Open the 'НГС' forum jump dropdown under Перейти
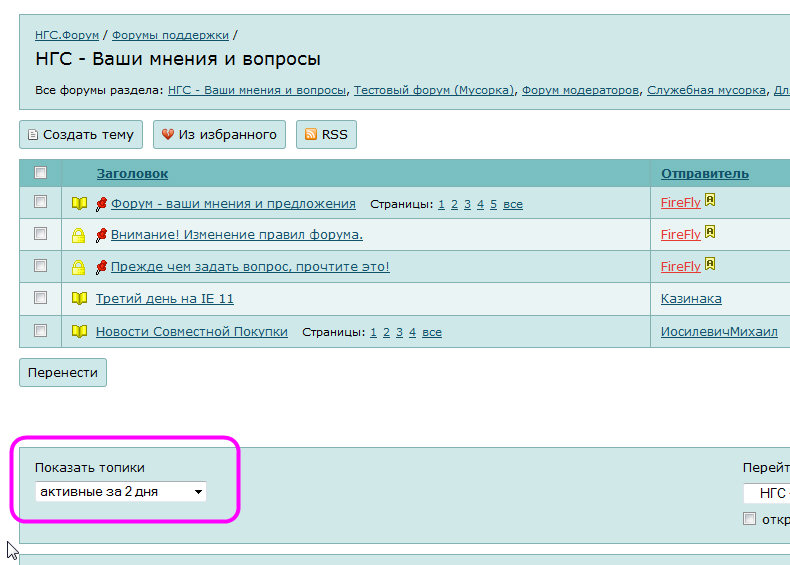The image size is (790, 565). (x=767, y=493)
